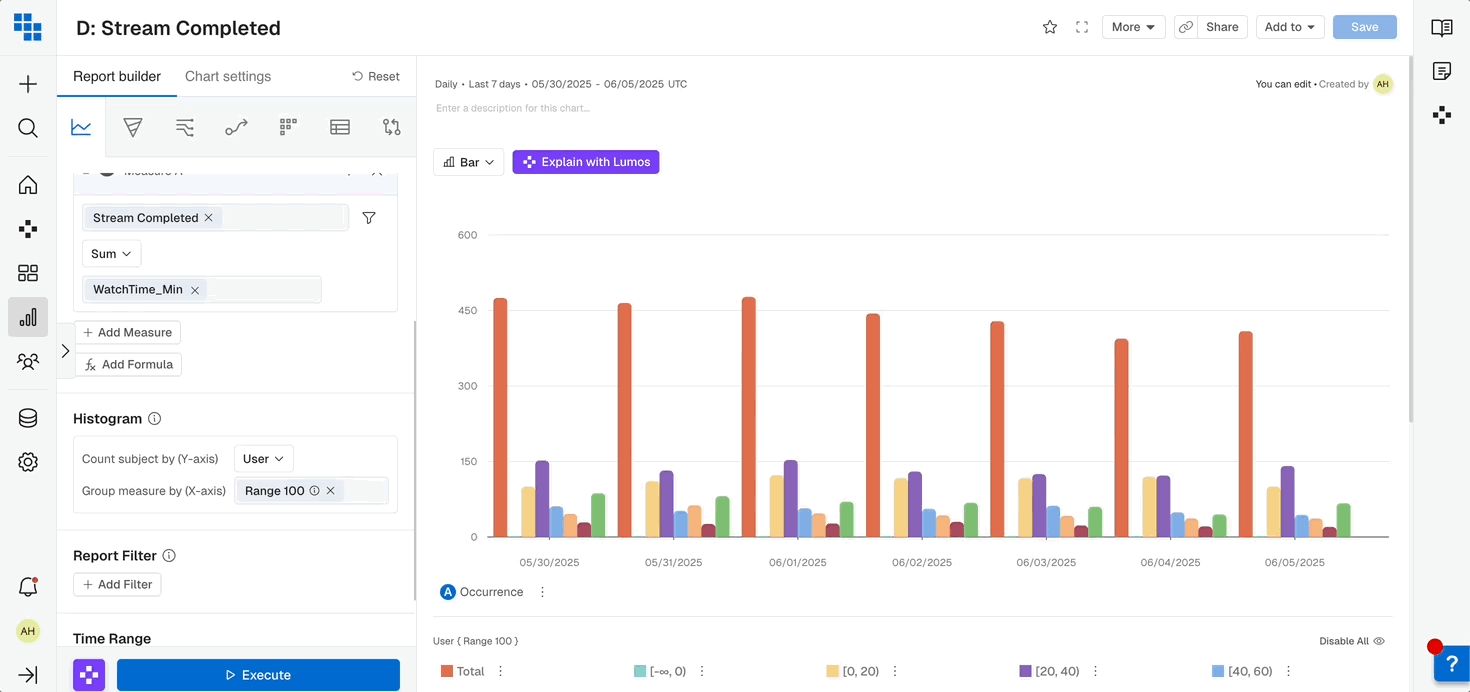The height and width of the screenshot is (692, 1470).
Task: Click Add Filter under Report Filter
Action: pos(118,585)
